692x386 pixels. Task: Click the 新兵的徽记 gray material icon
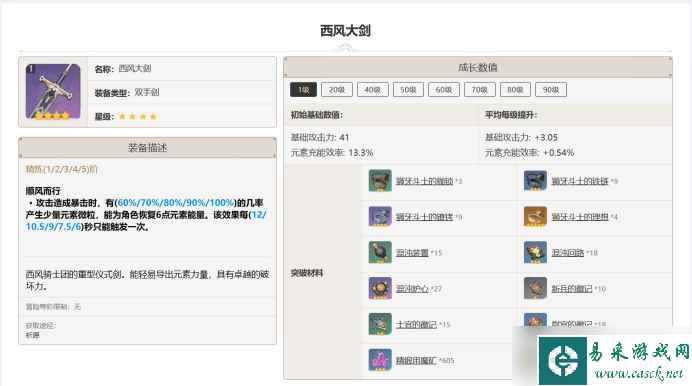click(535, 289)
